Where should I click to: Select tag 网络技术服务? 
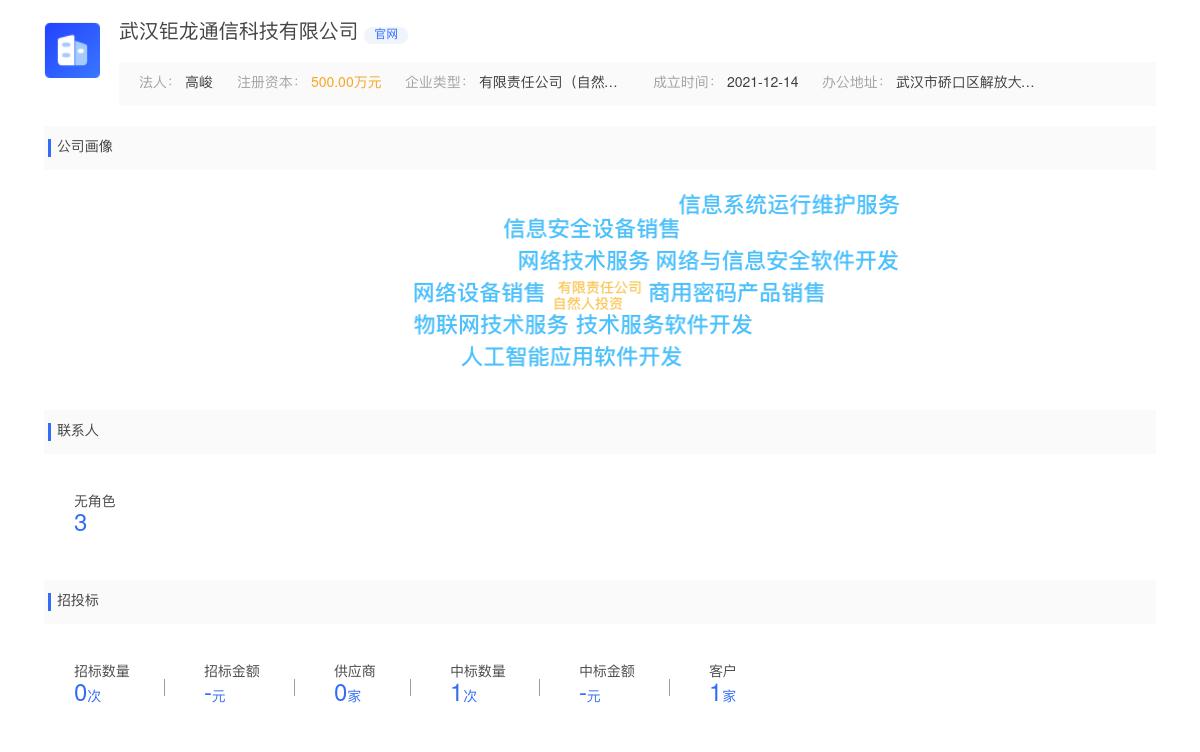click(x=584, y=261)
